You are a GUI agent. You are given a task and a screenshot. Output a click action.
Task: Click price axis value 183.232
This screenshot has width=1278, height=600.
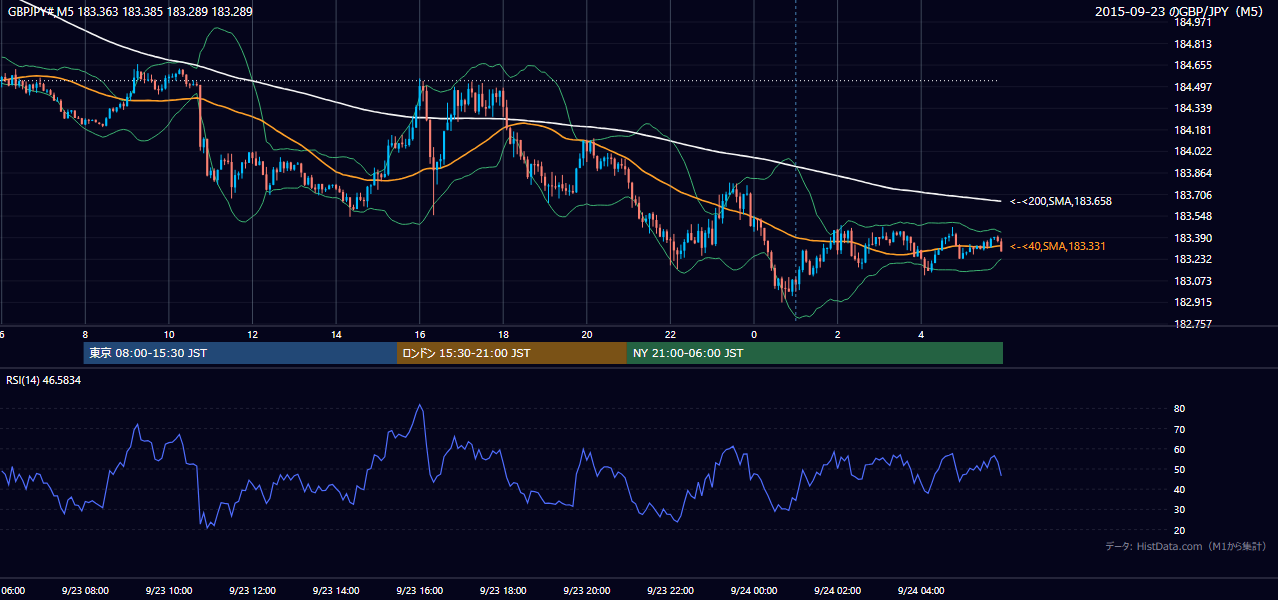point(1194,259)
